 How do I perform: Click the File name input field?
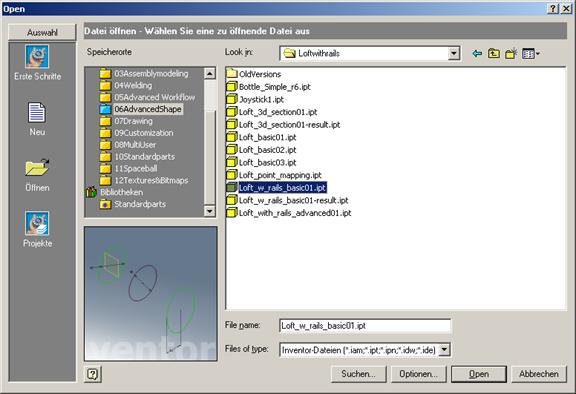point(365,326)
